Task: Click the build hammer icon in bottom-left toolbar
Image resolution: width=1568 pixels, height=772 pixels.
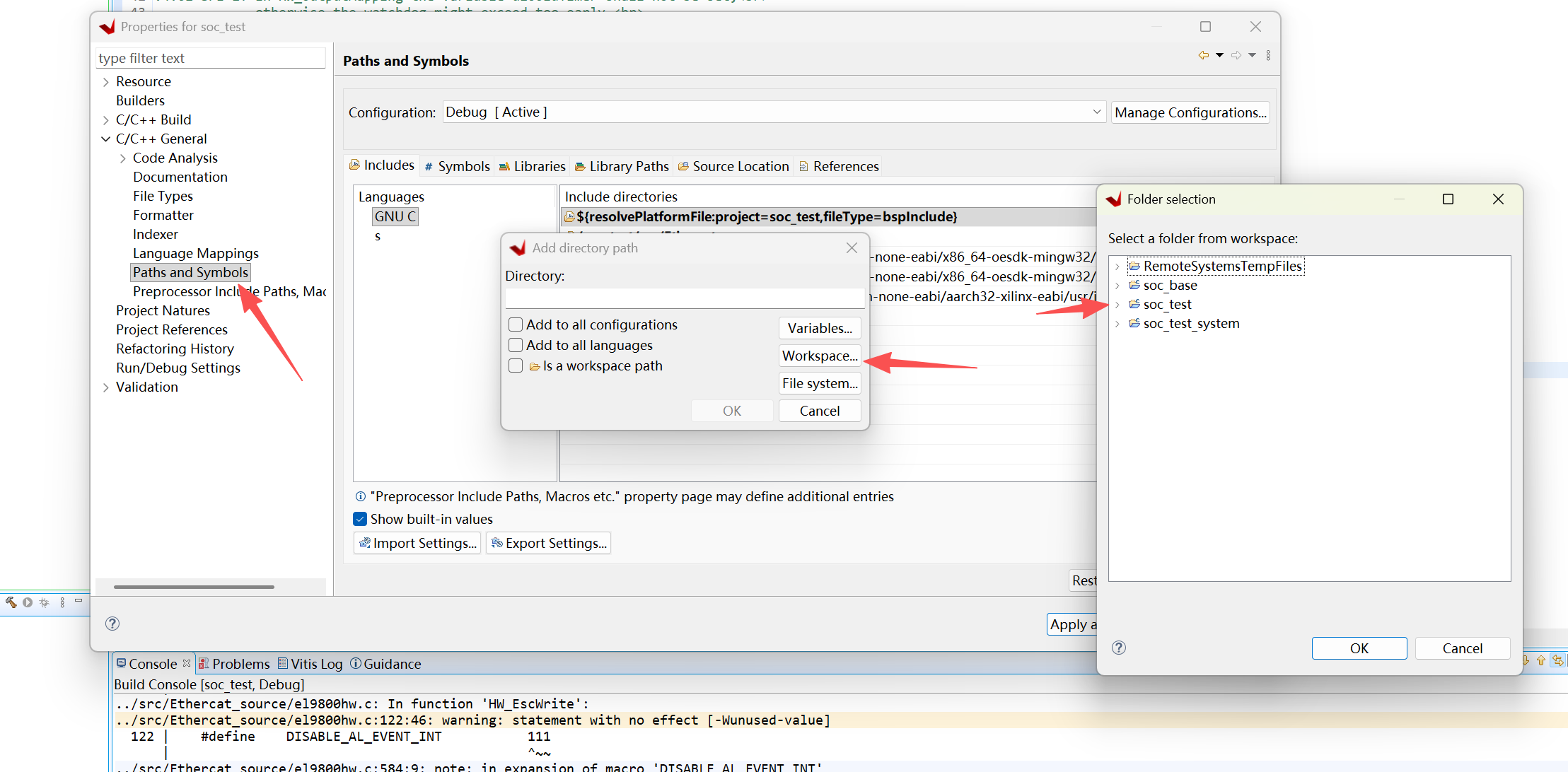Action: click(11, 602)
